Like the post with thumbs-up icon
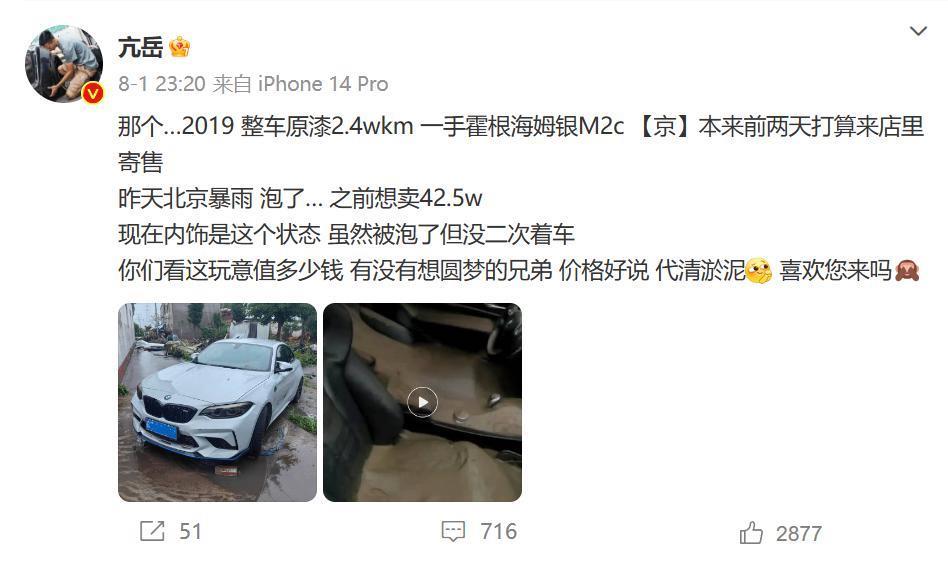 (x=751, y=533)
